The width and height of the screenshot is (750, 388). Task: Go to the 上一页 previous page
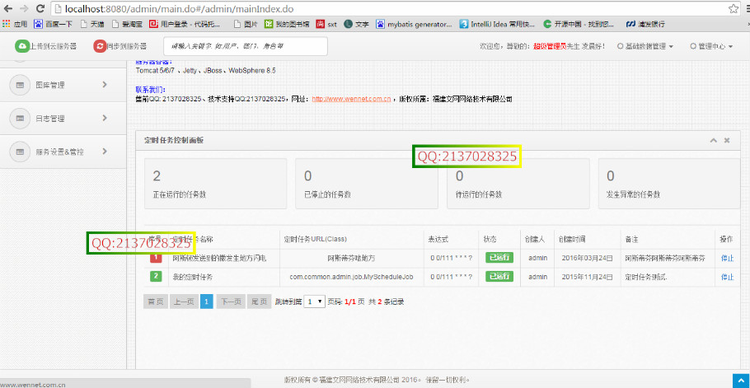184,302
